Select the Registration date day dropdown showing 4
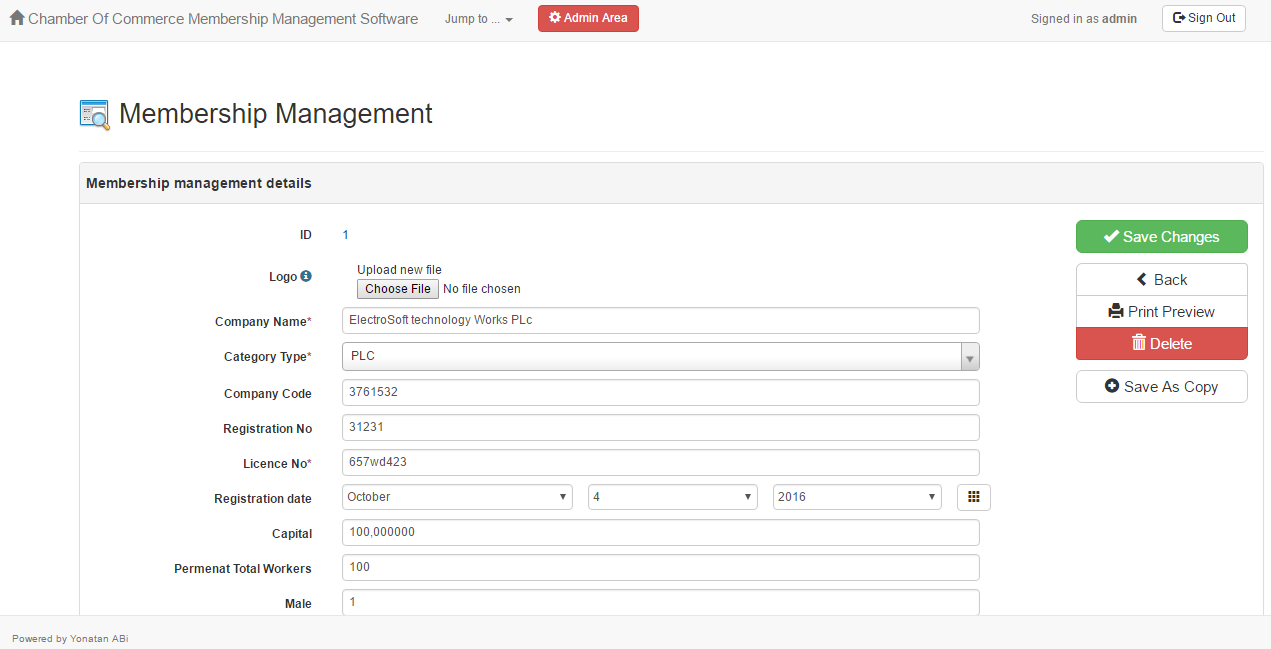Screen dimensions: 1271x649 pos(672,496)
